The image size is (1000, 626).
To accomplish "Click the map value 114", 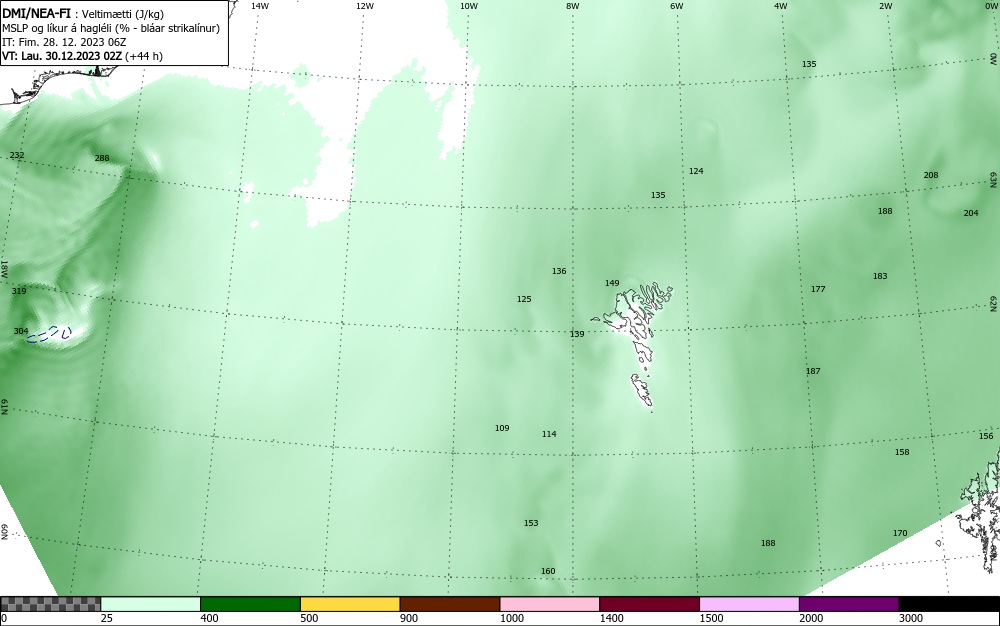I will click(x=549, y=434).
